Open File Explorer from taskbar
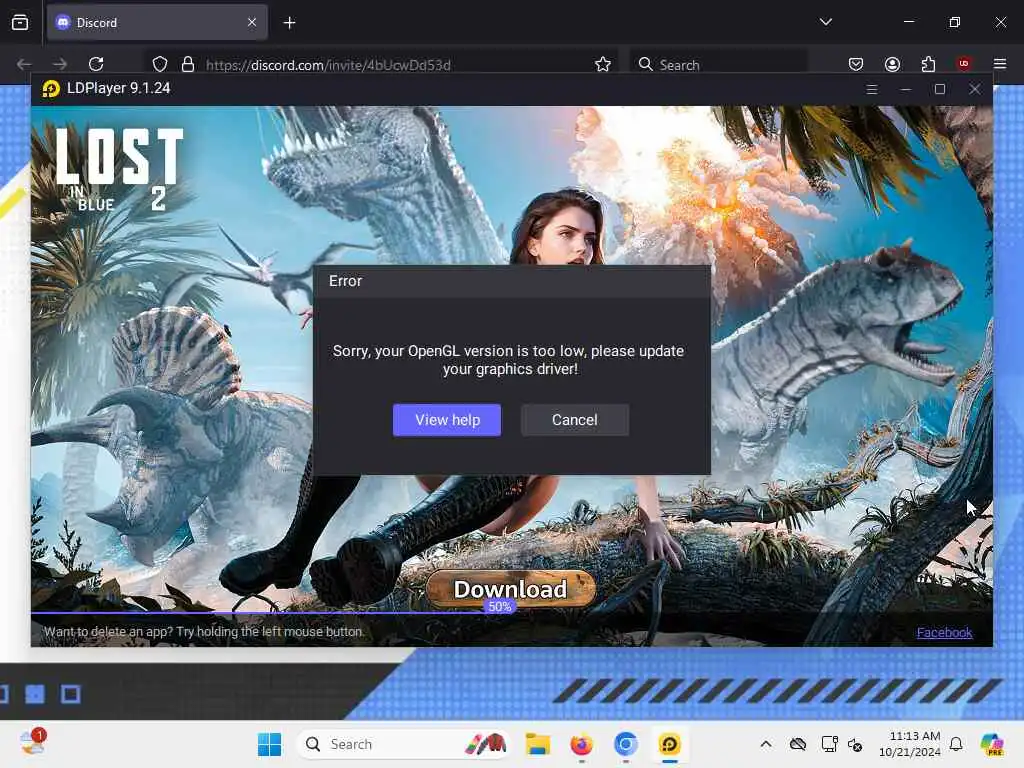The width and height of the screenshot is (1024, 768). pos(537,744)
